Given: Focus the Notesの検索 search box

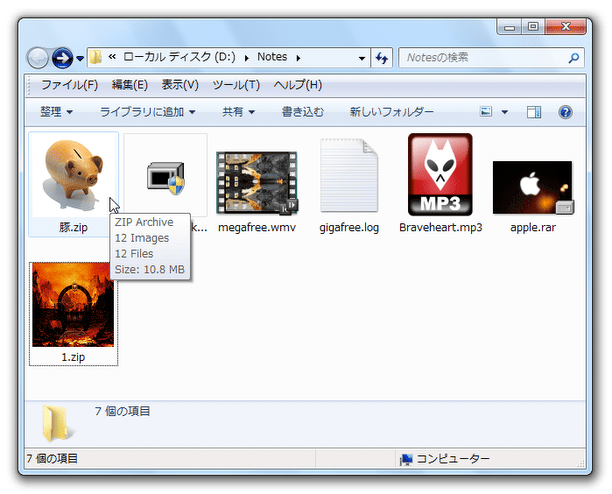Looking at the screenshot, I should (491, 58).
